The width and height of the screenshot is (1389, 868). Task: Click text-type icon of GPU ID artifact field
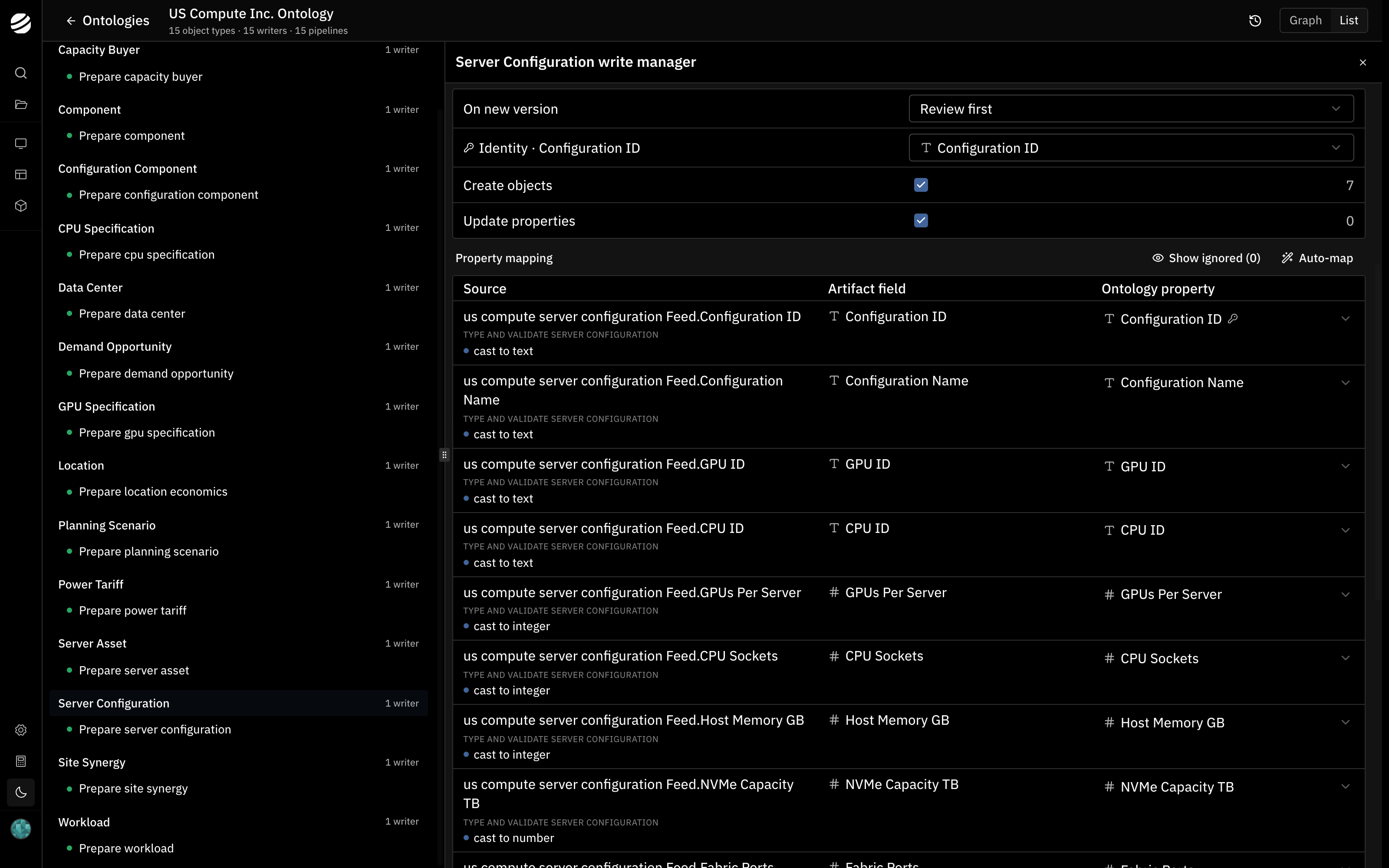pyautogui.click(x=834, y=464)
